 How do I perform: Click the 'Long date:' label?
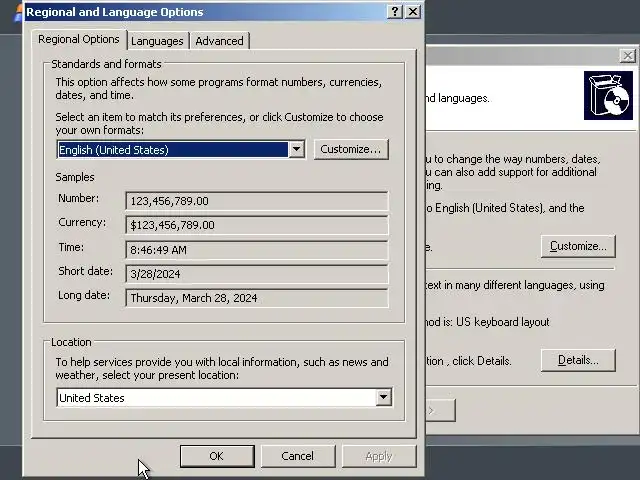point(84,295)
